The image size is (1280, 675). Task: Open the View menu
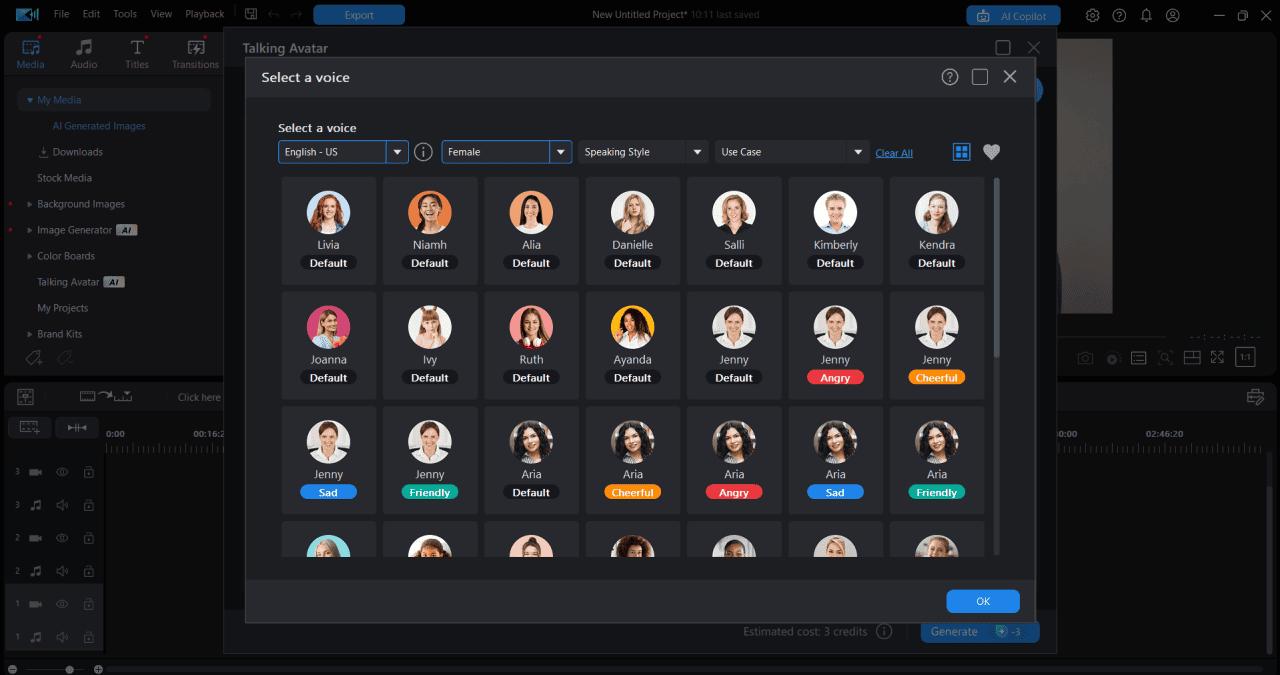161,14
